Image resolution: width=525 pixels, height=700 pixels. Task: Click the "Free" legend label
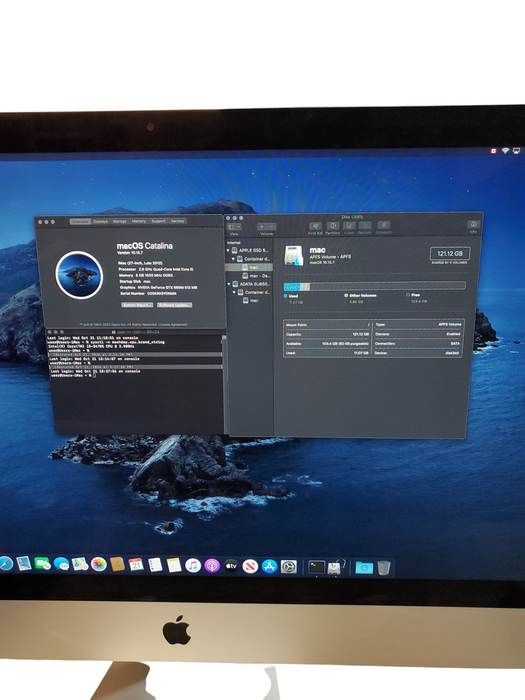coord(416,295)
